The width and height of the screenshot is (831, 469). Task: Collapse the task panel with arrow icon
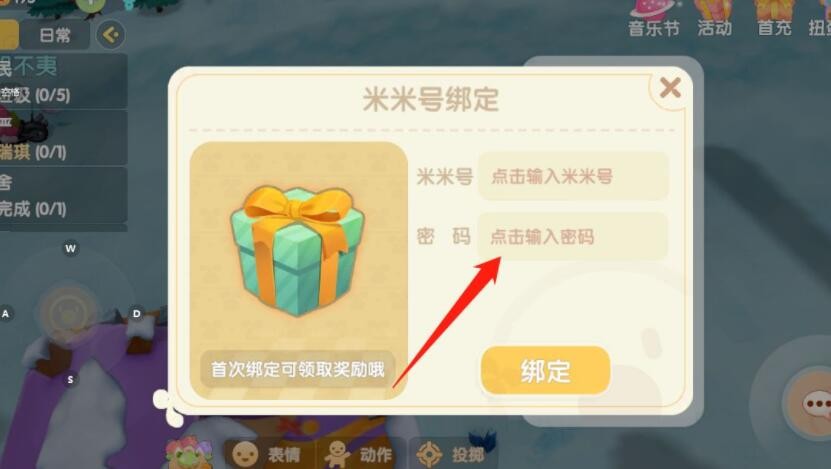[x=111, y=35]
